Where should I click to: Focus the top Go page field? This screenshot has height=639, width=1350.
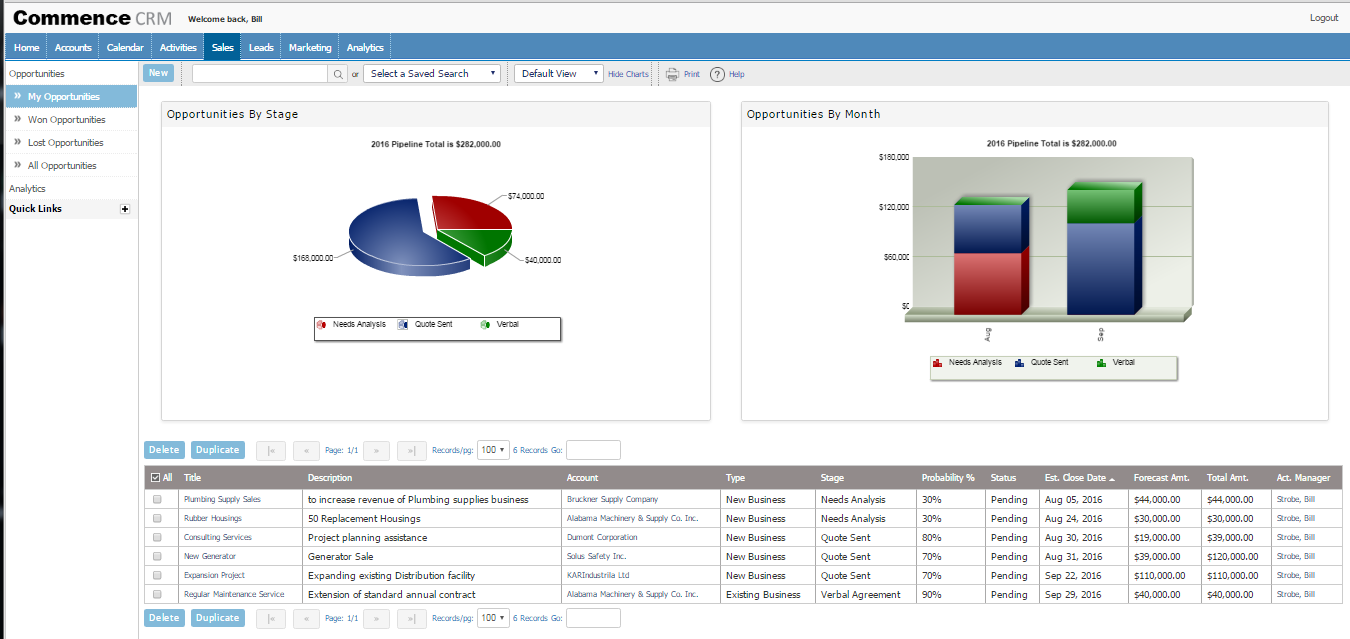(x=593, y=450)
